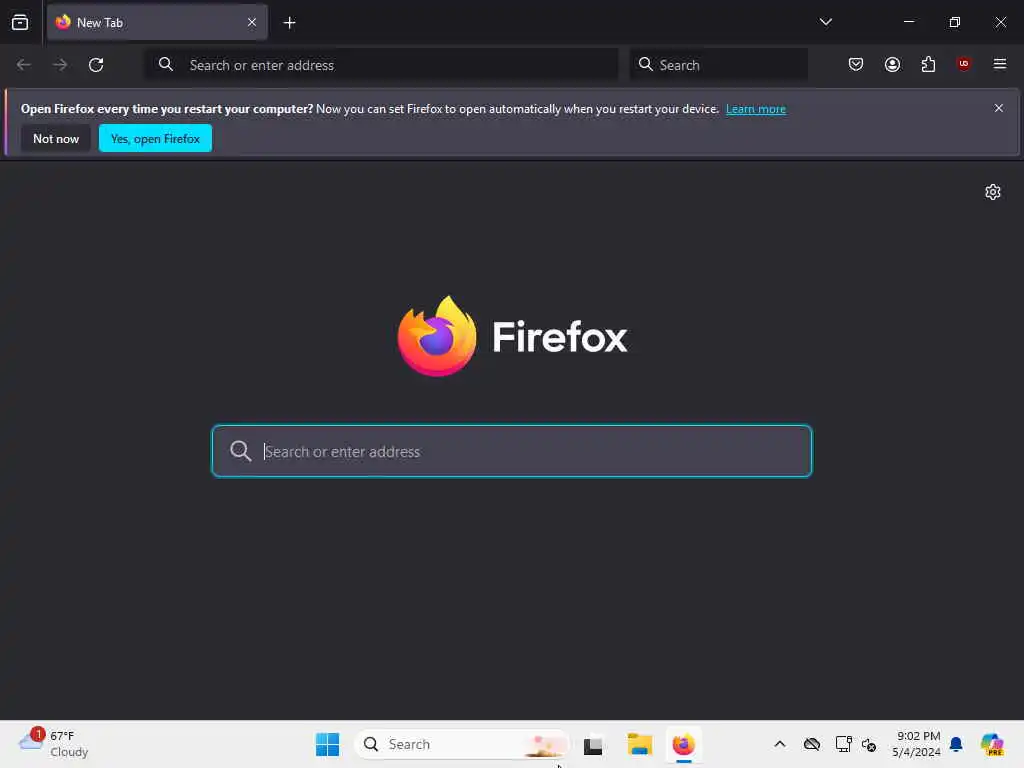The width and height of the screenshot is (1024, 768).
Task: Click Yes, open Firefox button
Action: 155,138
